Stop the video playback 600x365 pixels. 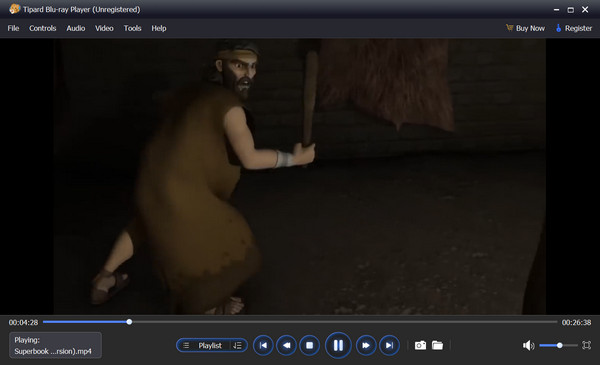(x=309, y=345)
